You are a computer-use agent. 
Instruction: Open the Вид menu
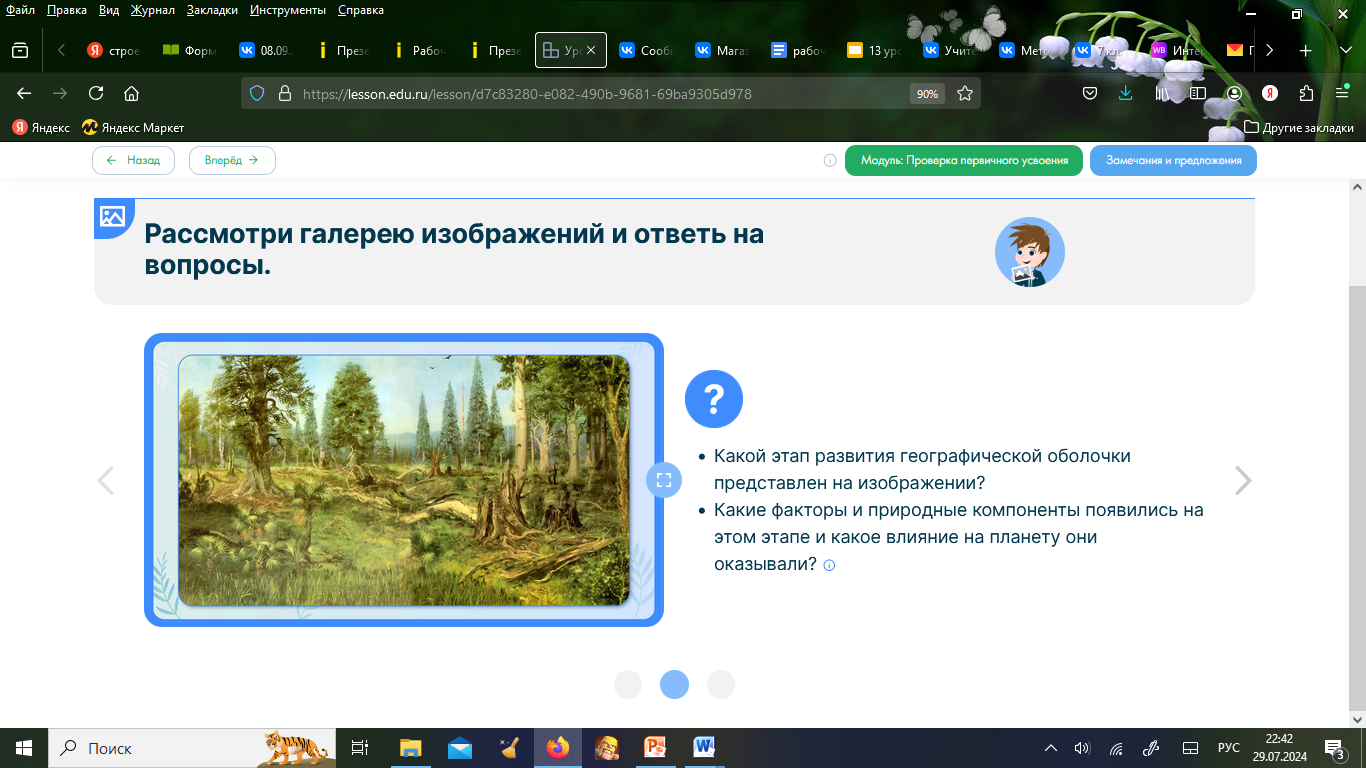[109, 10]
